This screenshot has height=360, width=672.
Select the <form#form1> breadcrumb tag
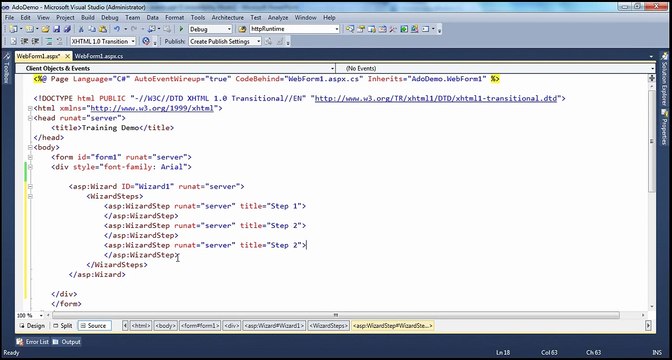click(x=200, y=326)
